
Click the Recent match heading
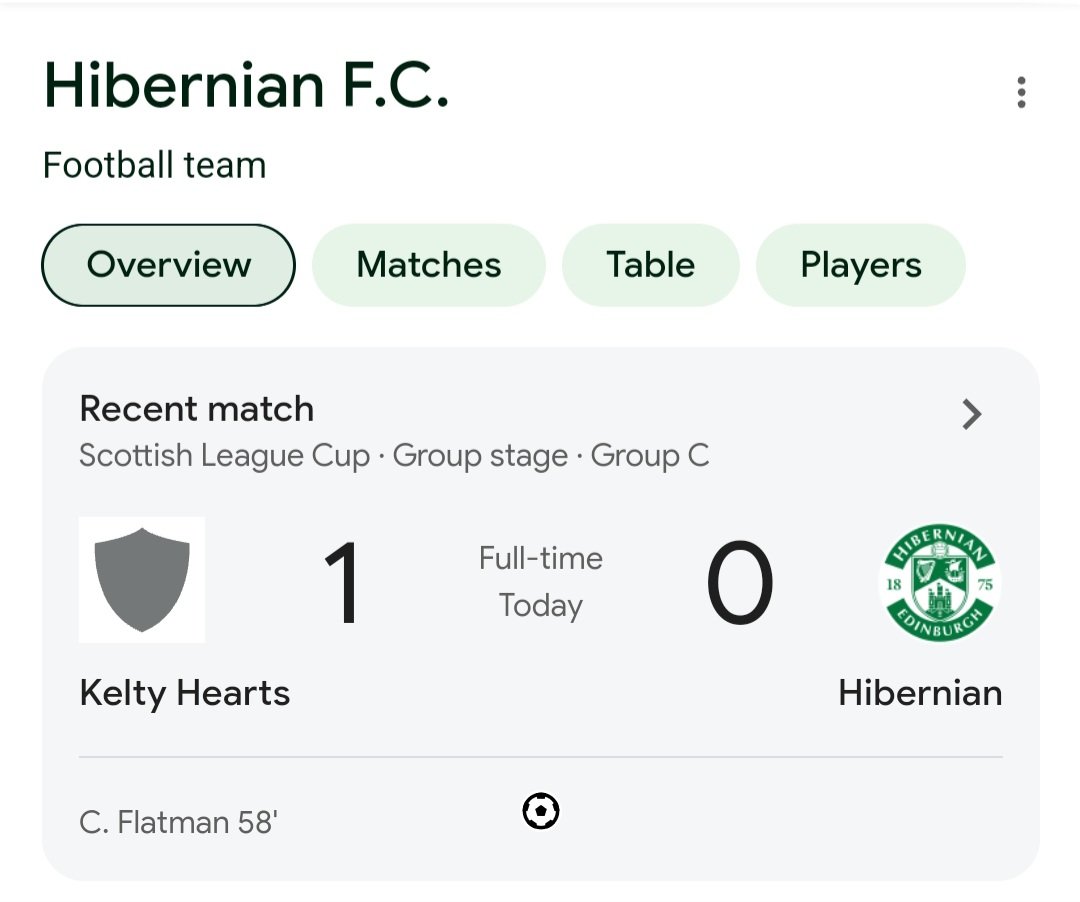click(x=197, y=409)
